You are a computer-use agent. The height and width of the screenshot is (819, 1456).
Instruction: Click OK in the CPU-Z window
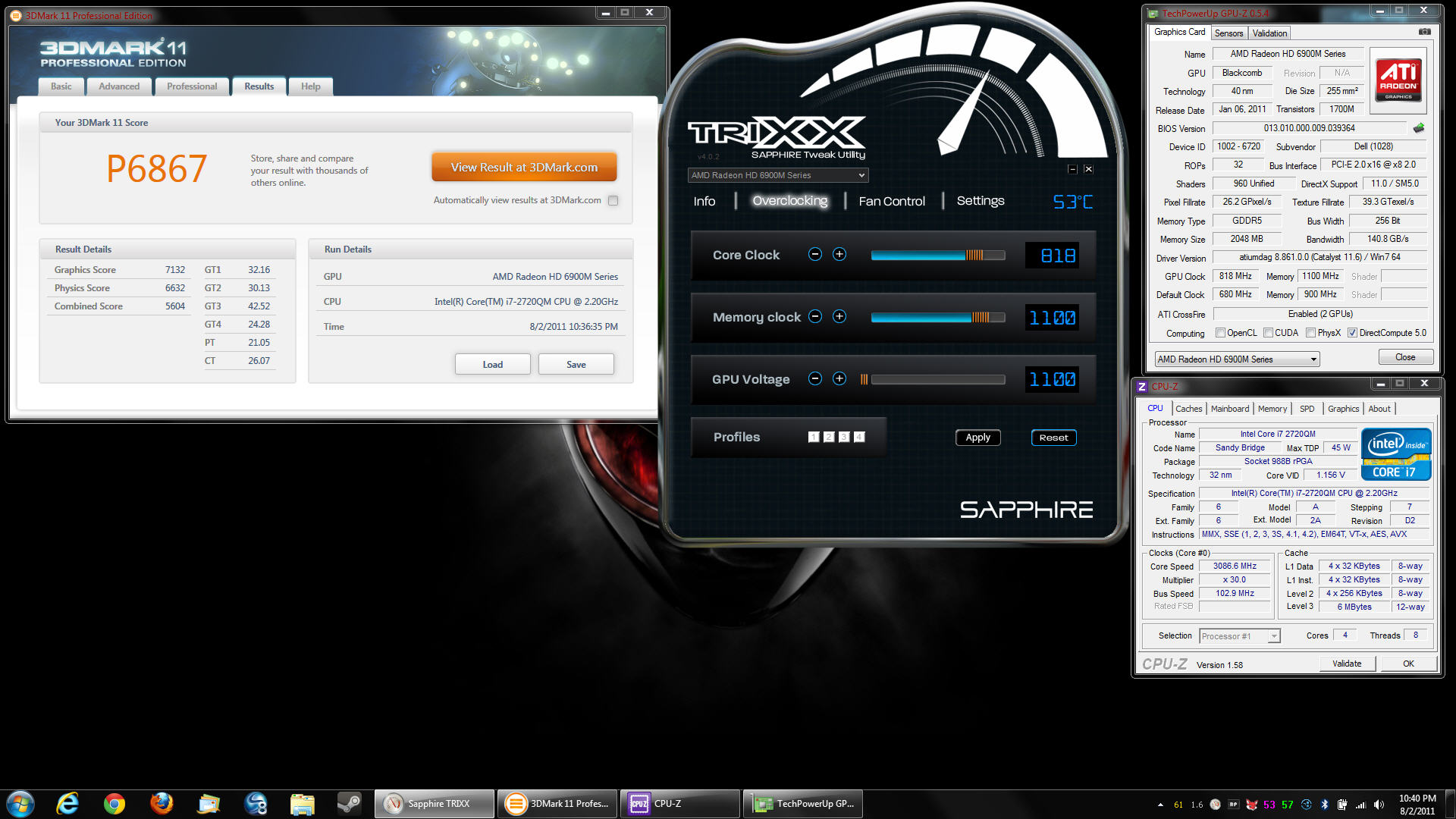[x=1408, y=664]
